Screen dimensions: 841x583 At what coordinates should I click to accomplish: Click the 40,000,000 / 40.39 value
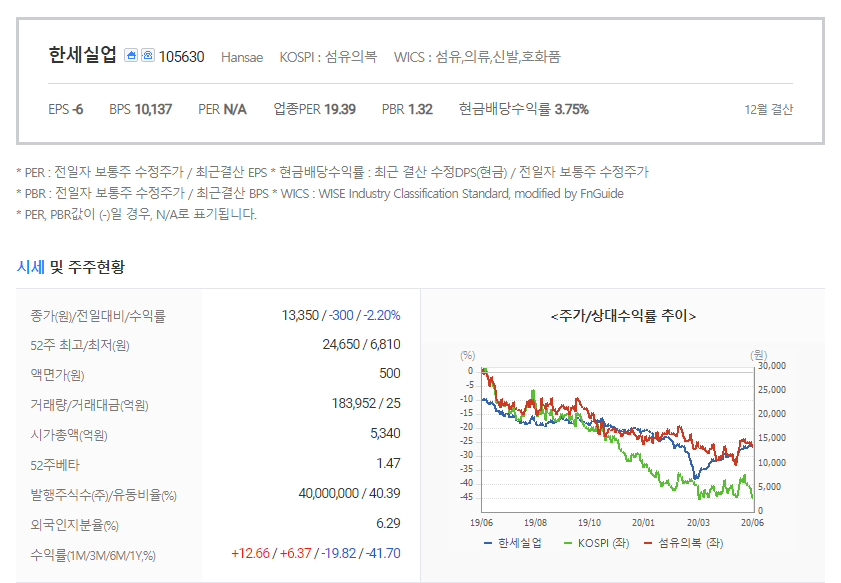350,493
